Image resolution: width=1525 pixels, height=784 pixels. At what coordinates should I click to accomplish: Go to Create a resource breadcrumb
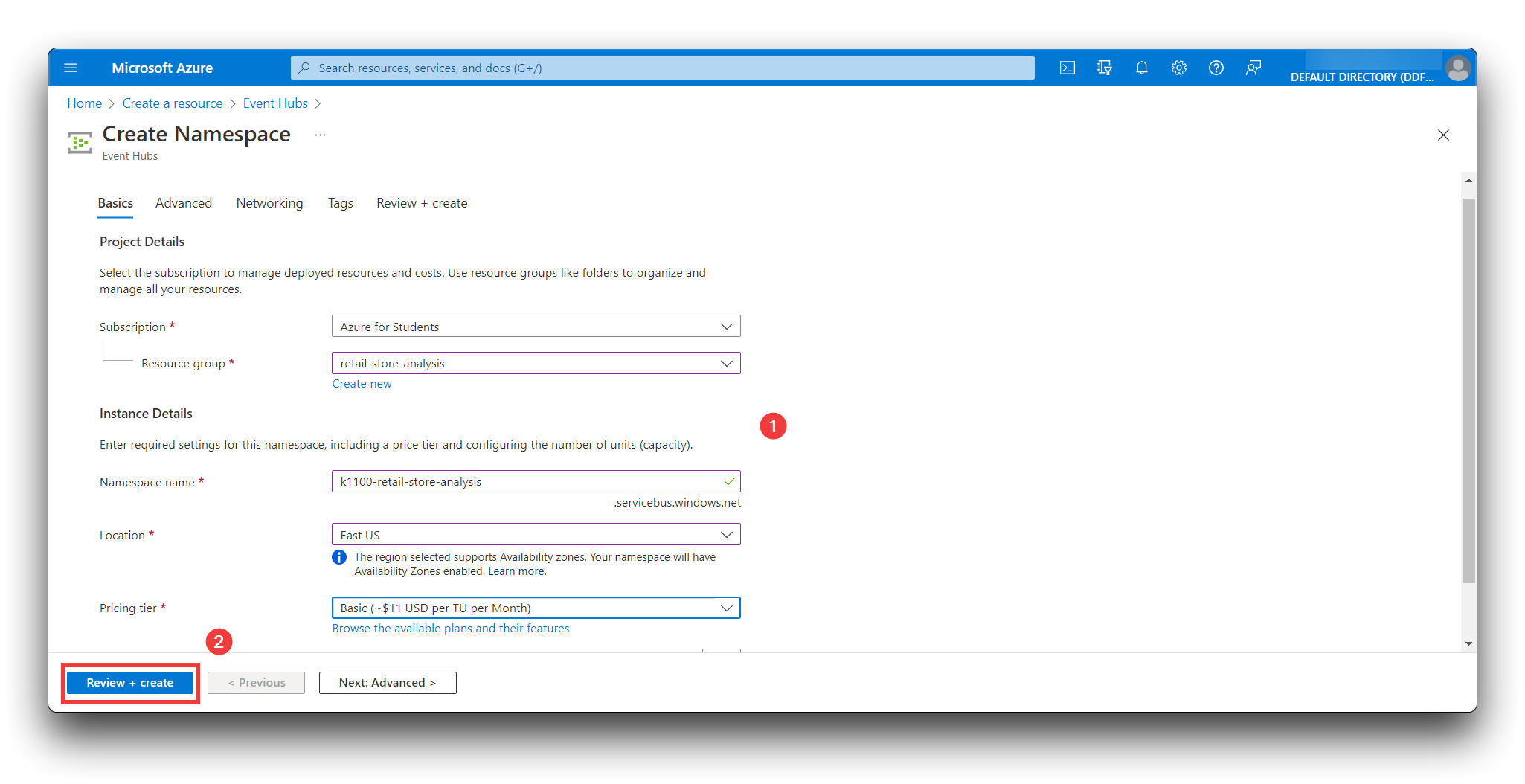(x=173, y=103)
